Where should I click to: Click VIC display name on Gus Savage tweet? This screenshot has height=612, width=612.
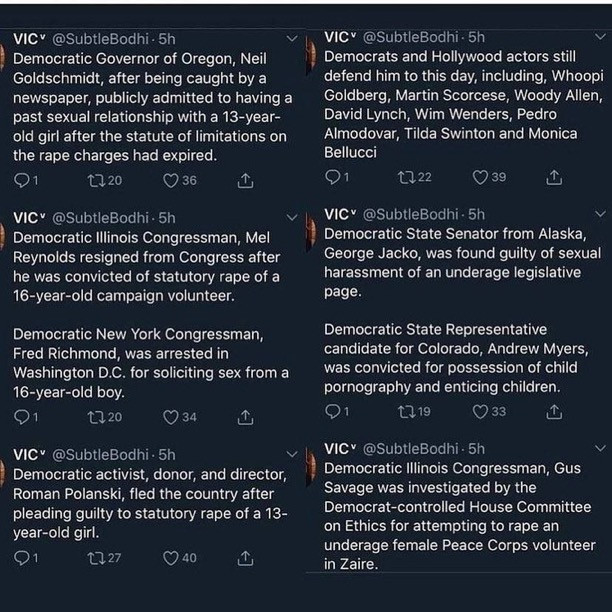(336, 449)
